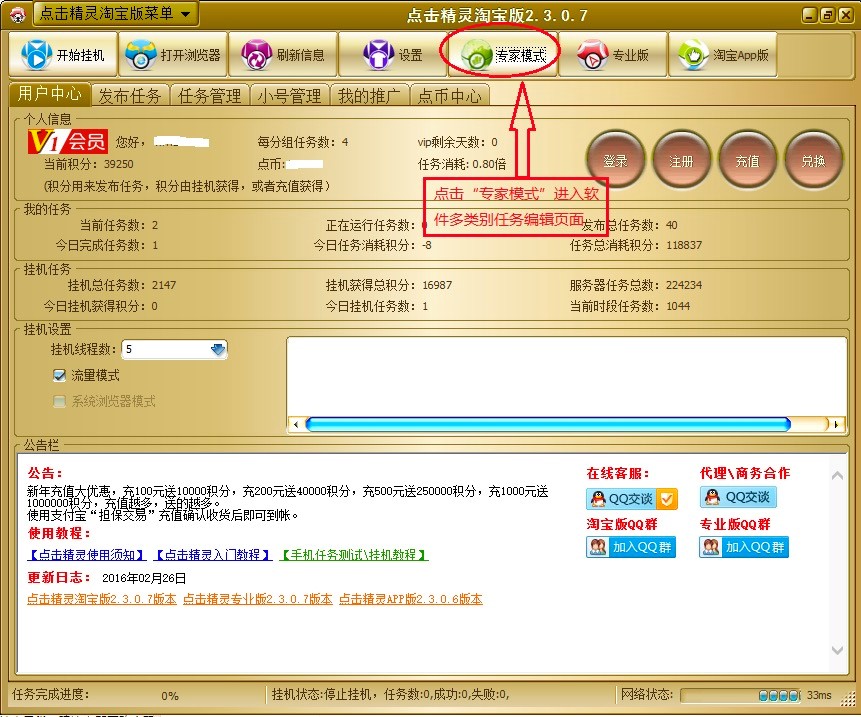Click the 网络状态 progress bar
Screen dimensions: 861x717
pos(740,696)
